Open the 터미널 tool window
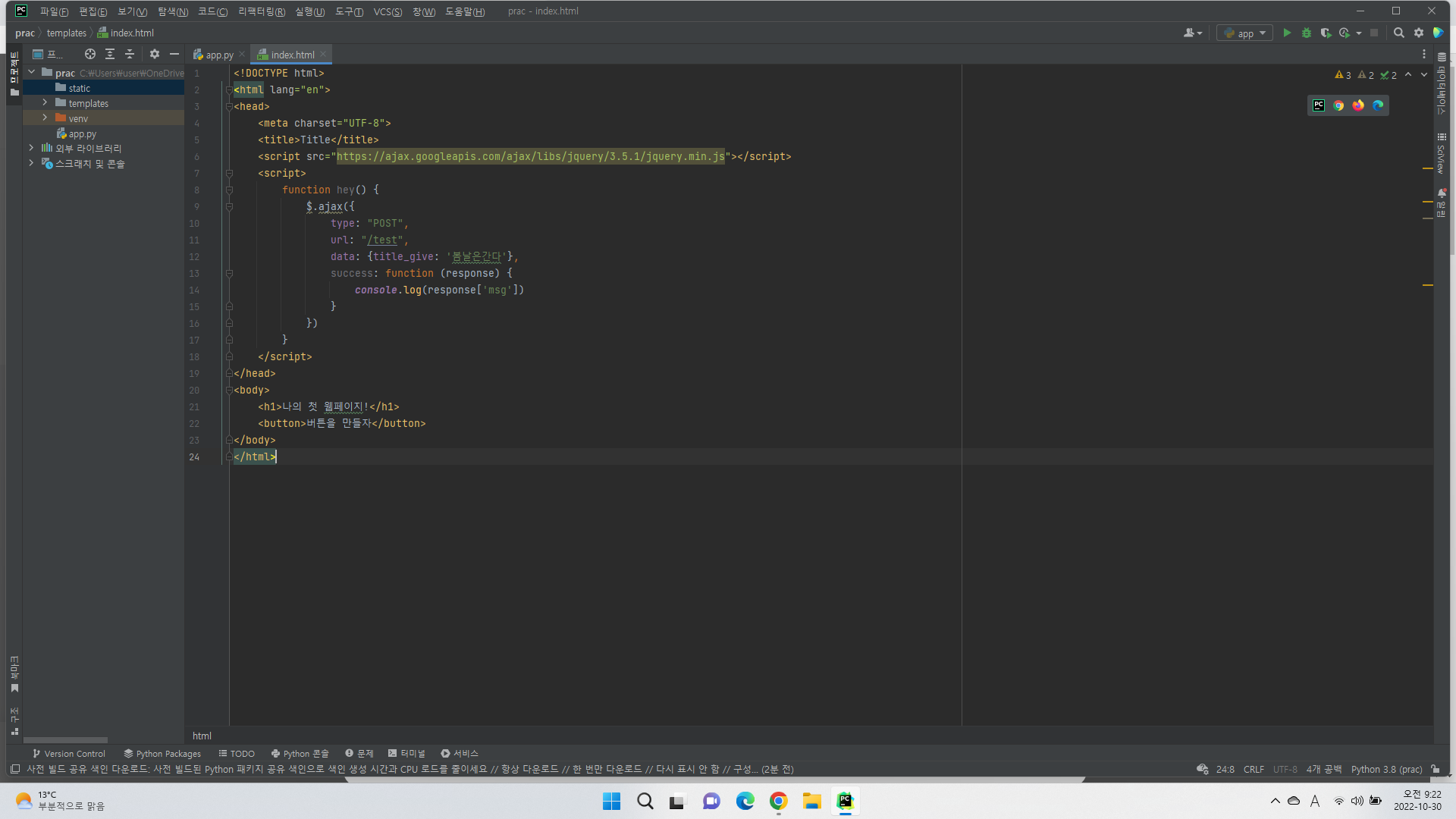Screen dimensions: 1456x819 coord(406,753)
